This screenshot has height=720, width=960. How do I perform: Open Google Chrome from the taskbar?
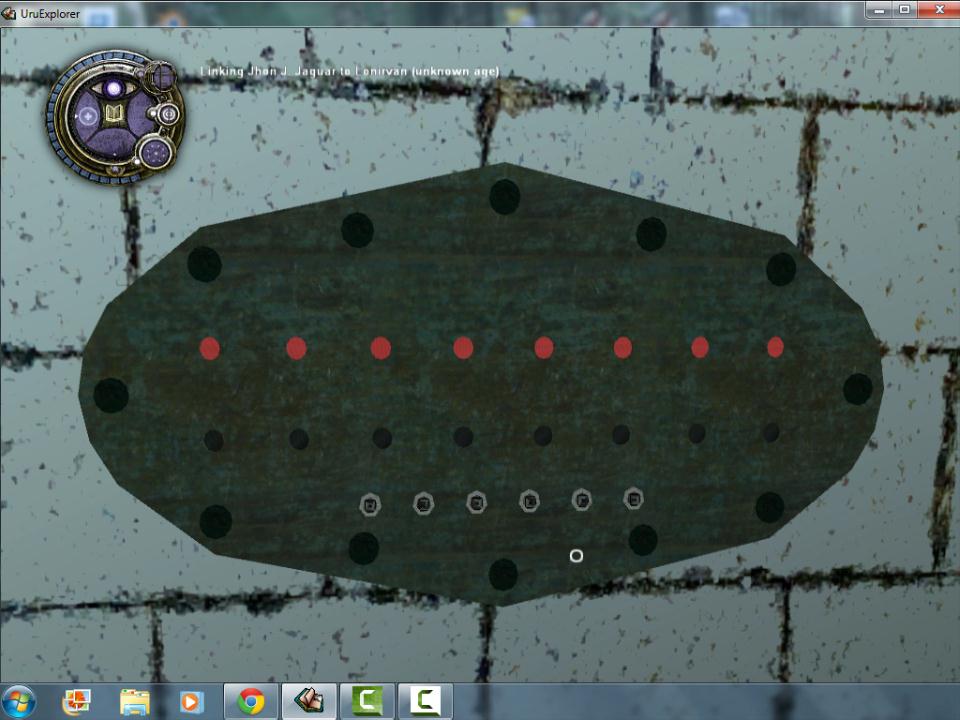251,702
